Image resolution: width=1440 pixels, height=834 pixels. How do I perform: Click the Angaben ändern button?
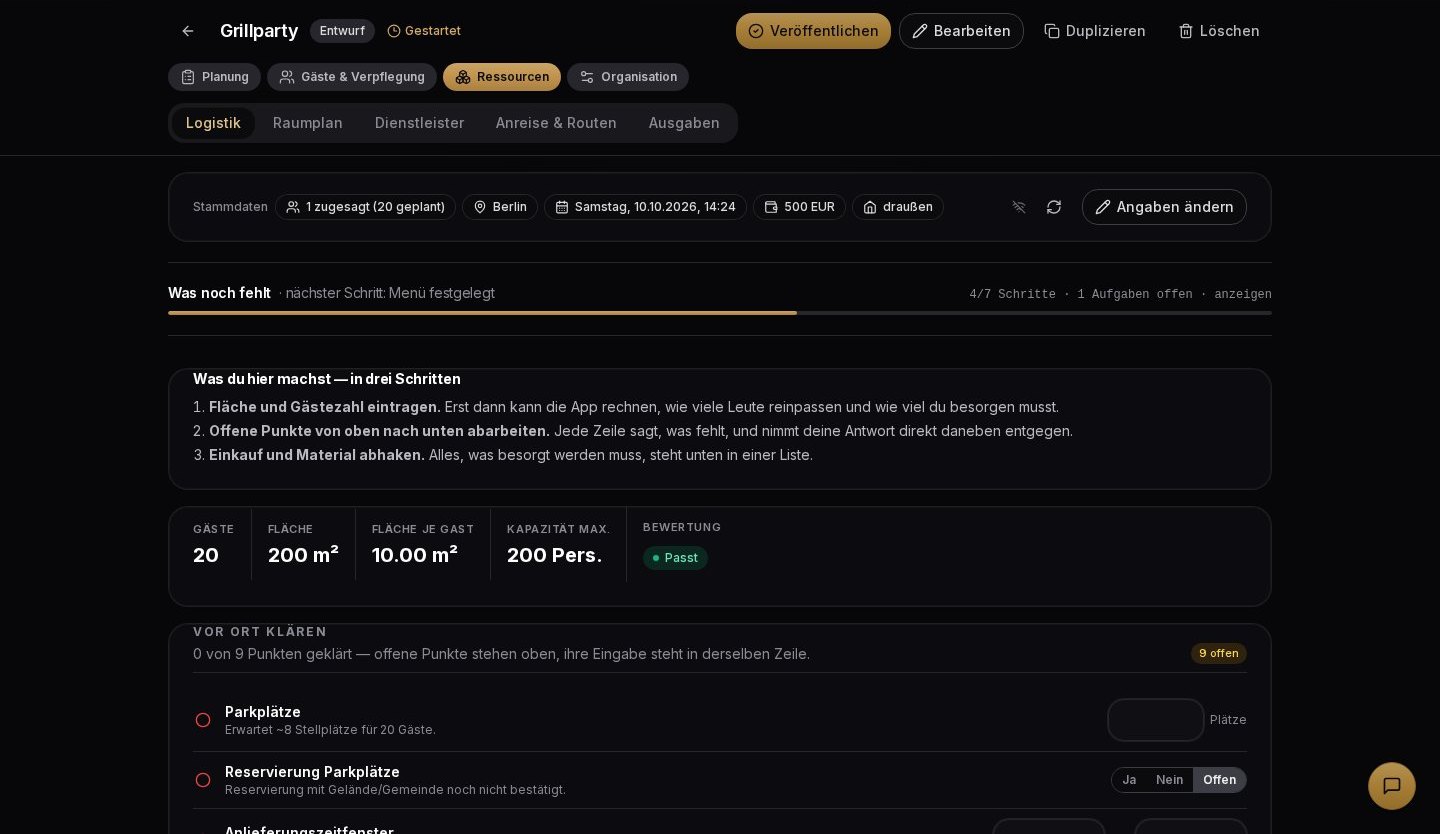click(x=1164, y=207)
